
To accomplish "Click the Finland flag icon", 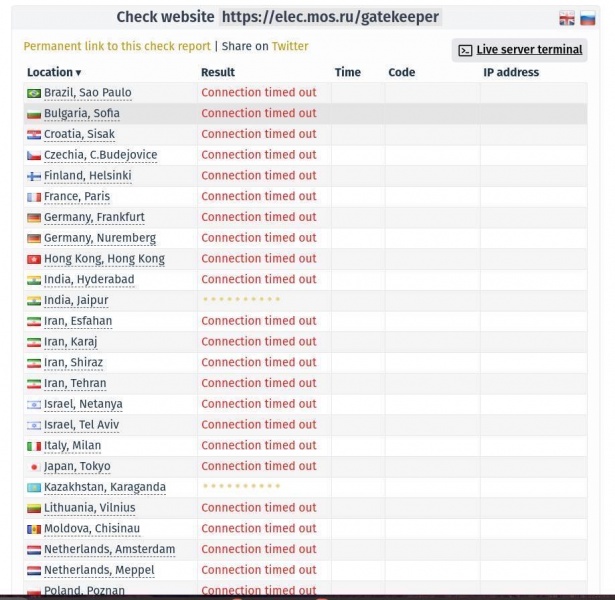I will (34, 176).
